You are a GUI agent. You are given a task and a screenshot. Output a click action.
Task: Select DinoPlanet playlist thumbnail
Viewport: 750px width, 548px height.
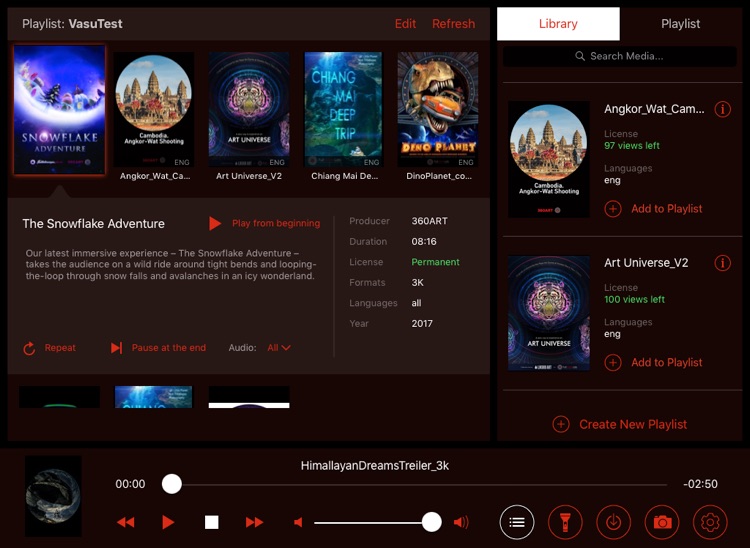[x=438, y=110]
